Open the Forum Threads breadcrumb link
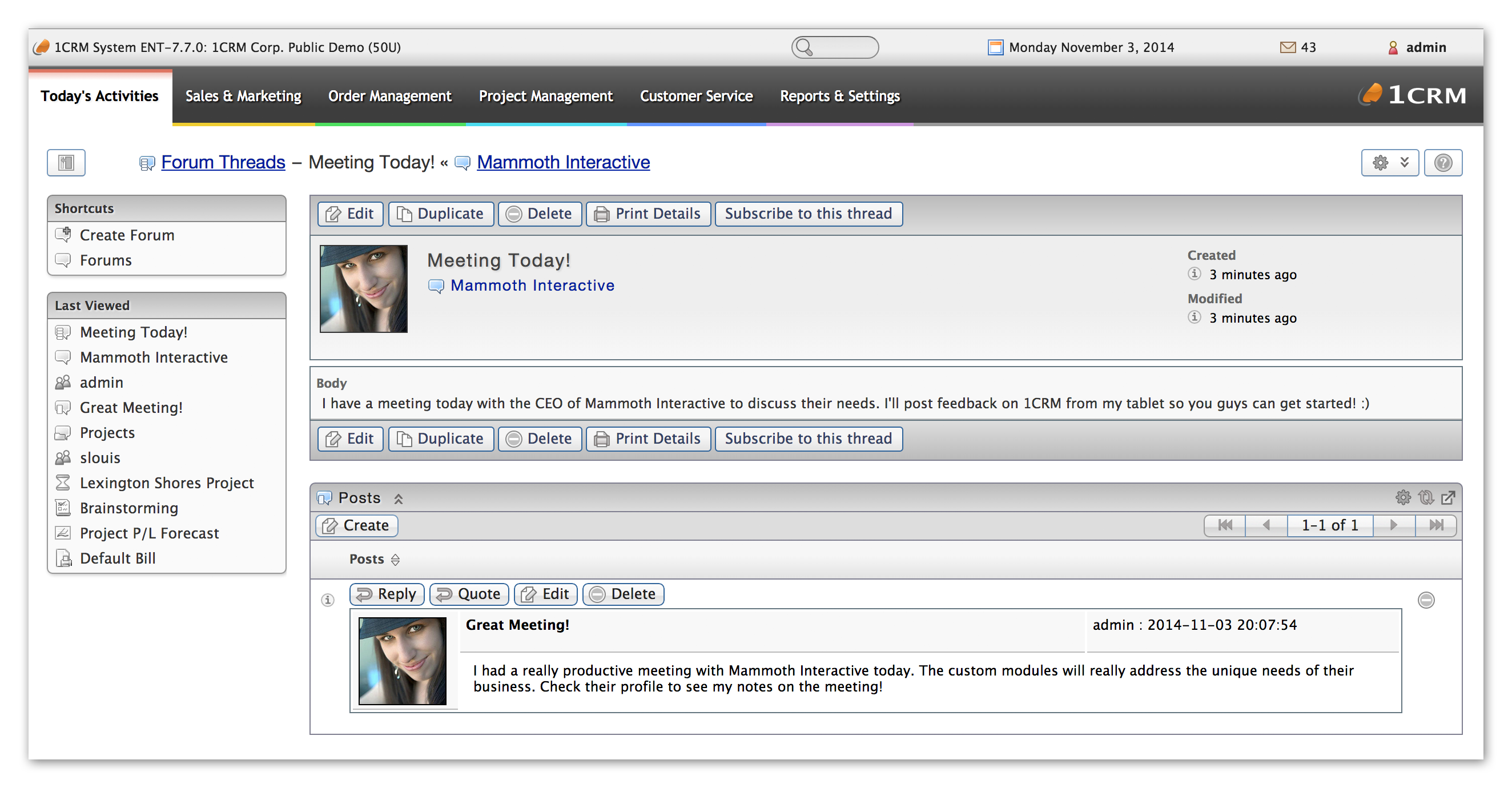1512x788 pixels. tap(223, 162)
